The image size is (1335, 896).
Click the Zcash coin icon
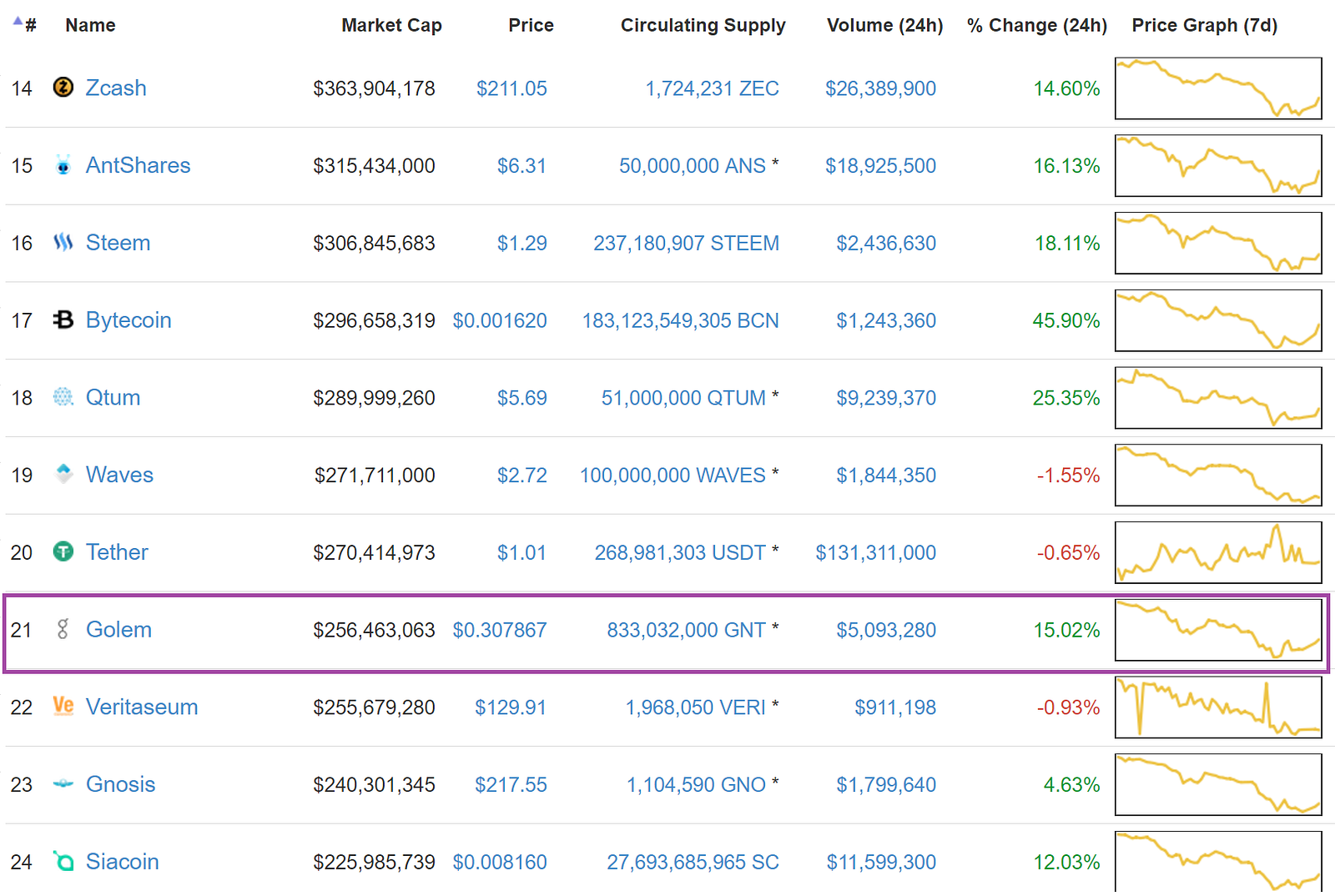tap(63, 87)
